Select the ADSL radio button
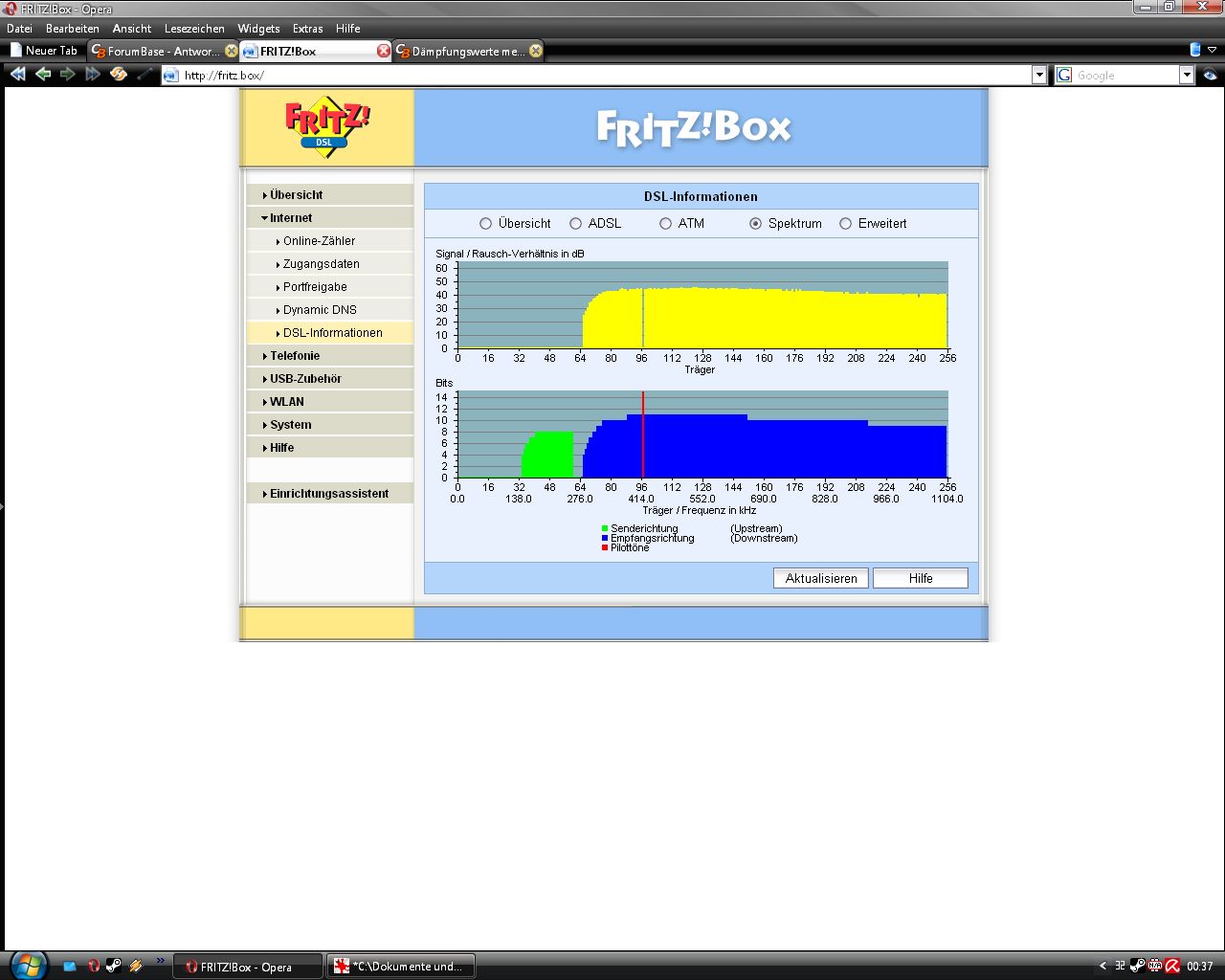Image resolution: width=1225 pixels, height=980 pixels. click(575, 223)
